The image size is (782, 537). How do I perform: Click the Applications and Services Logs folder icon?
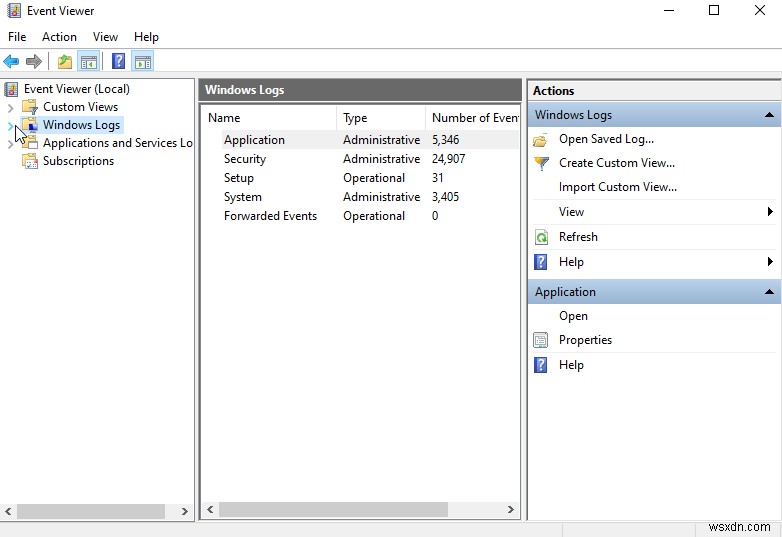(x=30, y=143)
